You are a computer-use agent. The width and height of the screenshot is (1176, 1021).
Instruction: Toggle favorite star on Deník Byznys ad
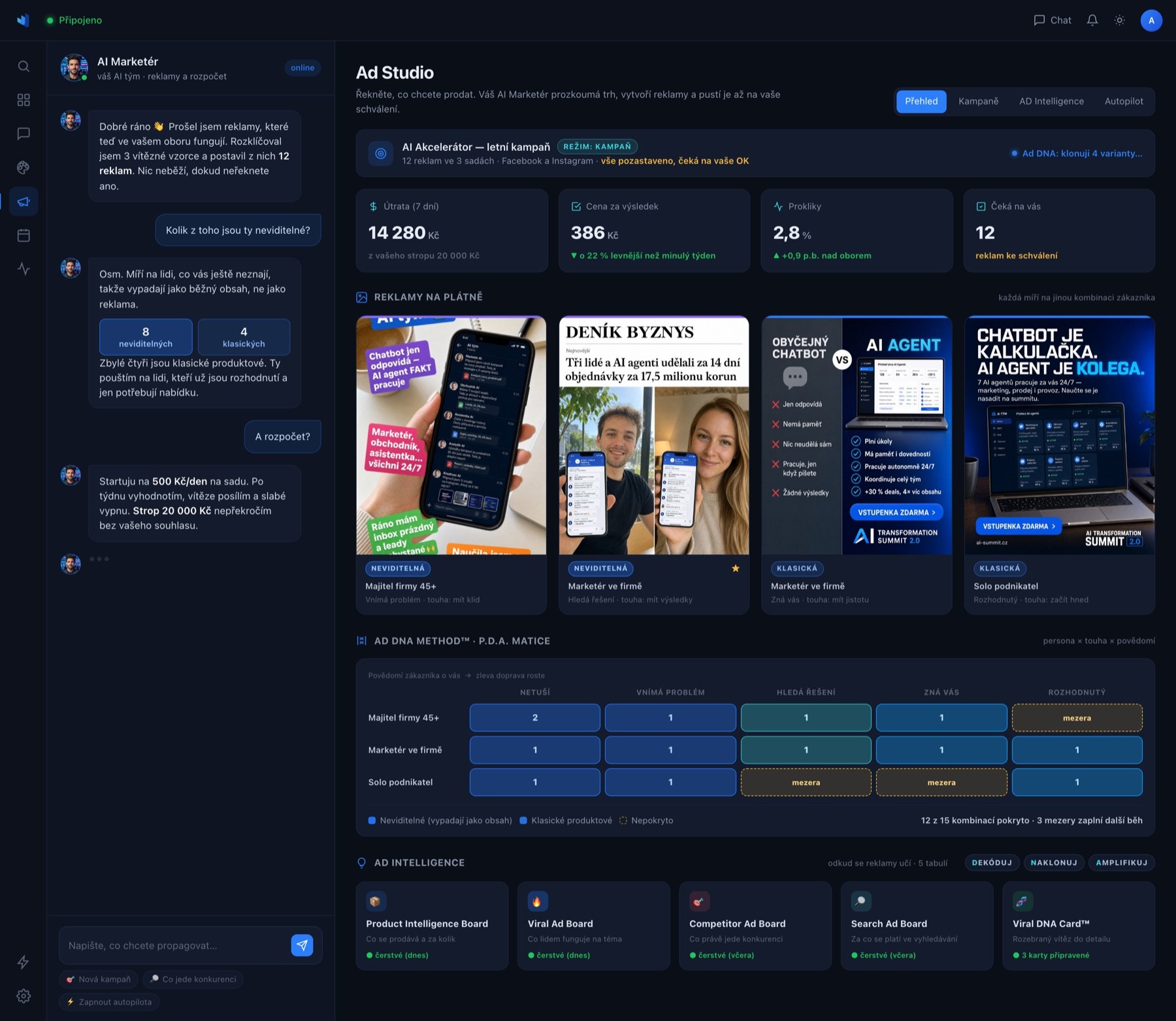tap(736, 568)
